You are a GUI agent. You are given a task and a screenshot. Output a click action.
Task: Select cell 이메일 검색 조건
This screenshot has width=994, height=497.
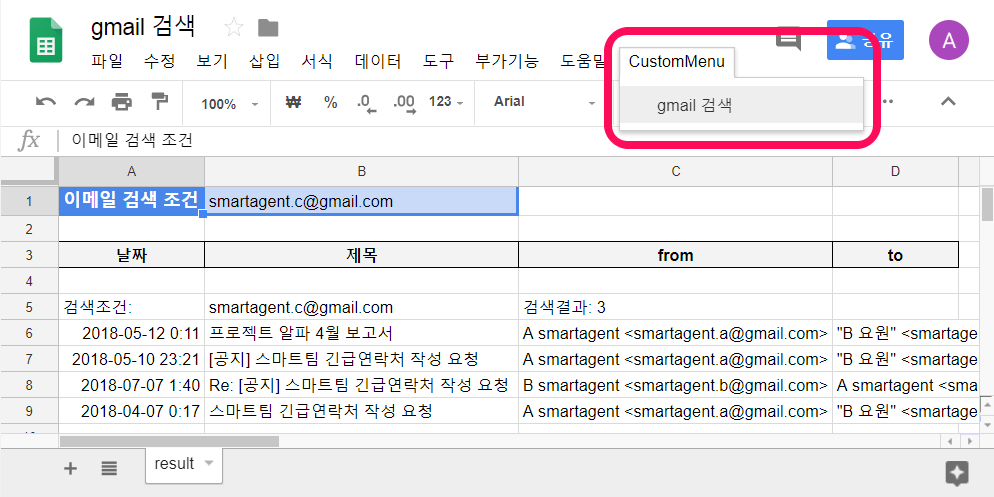132,201
